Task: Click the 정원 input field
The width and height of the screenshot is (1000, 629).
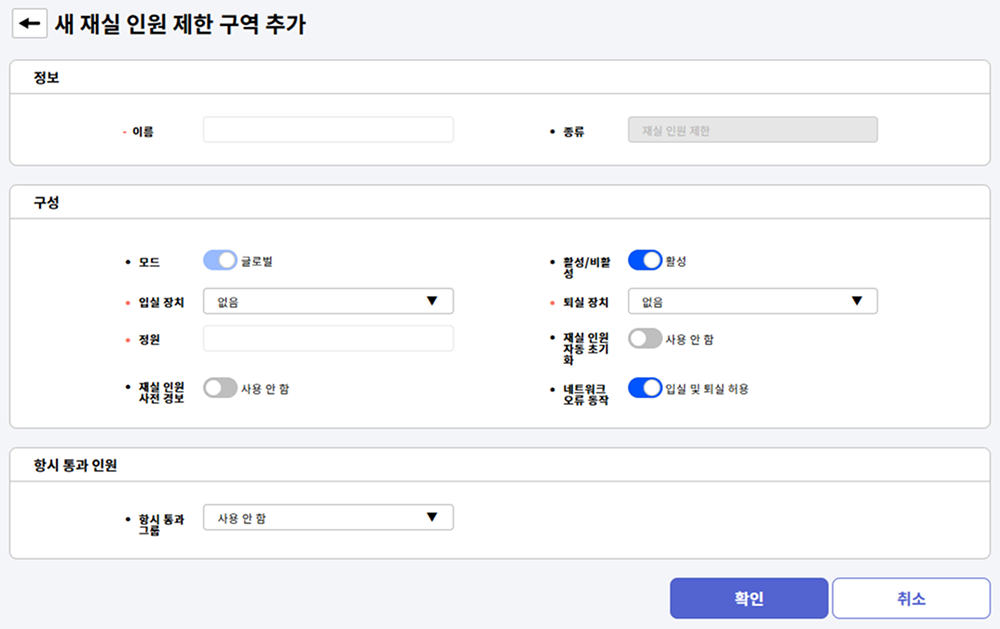Action: click(328, 339)
